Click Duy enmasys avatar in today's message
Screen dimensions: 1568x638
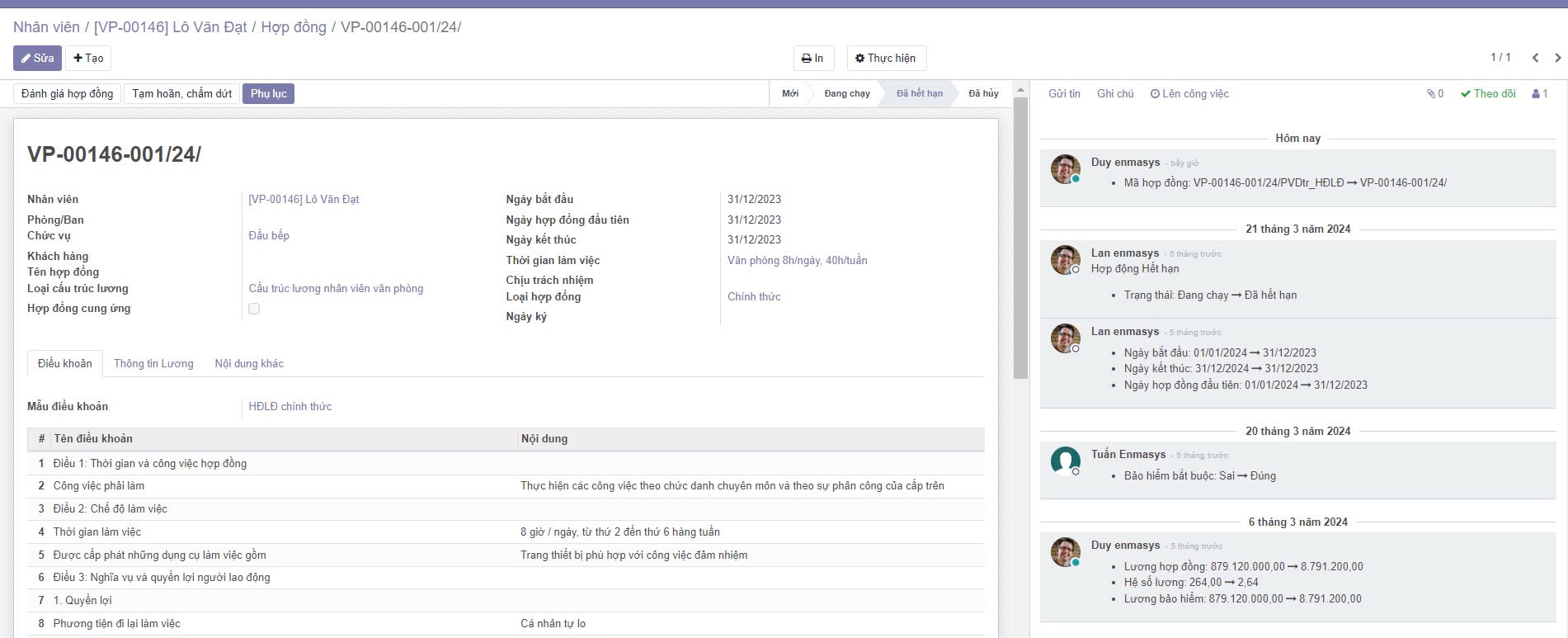pyautogui.click(x=1065, y=169)
